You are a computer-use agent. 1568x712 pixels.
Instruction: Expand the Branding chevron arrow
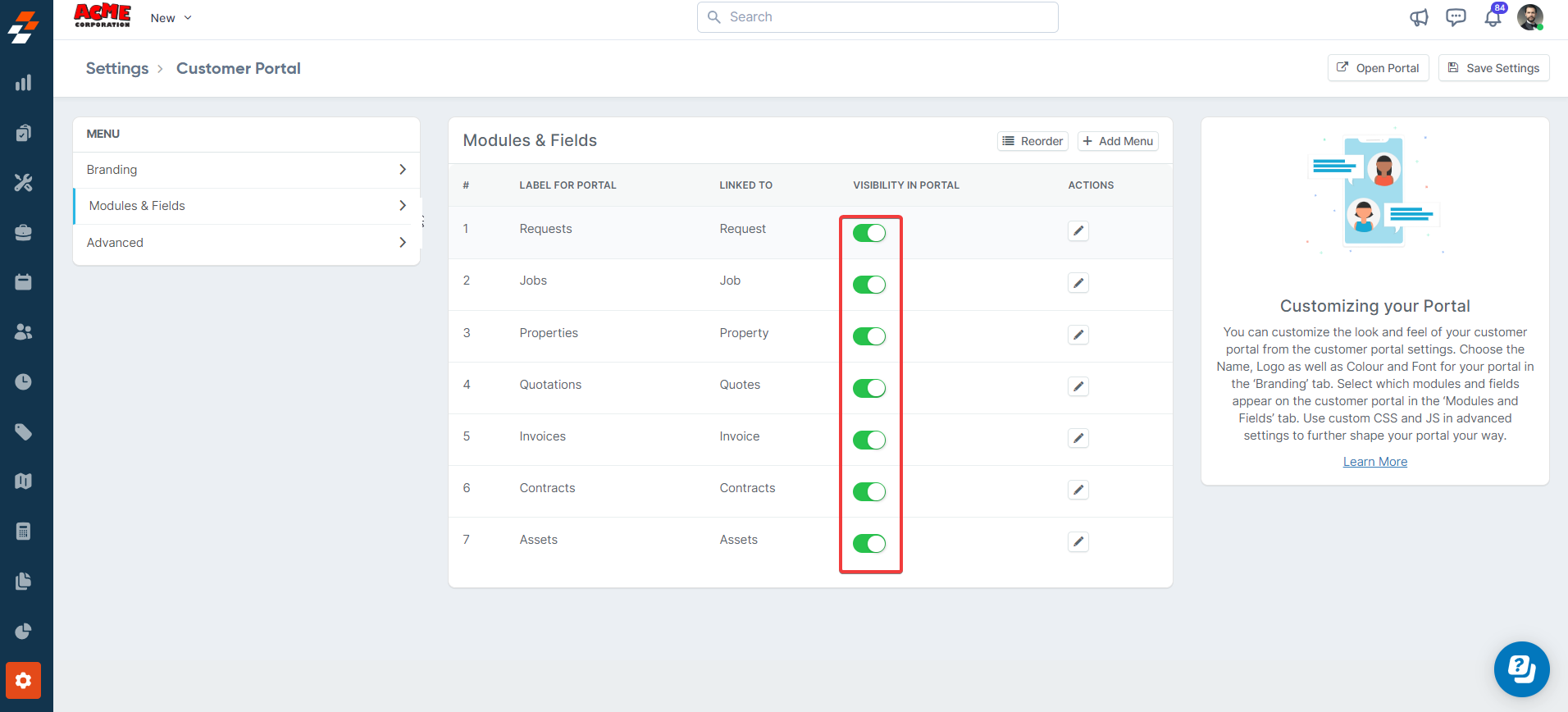(402, 170)
